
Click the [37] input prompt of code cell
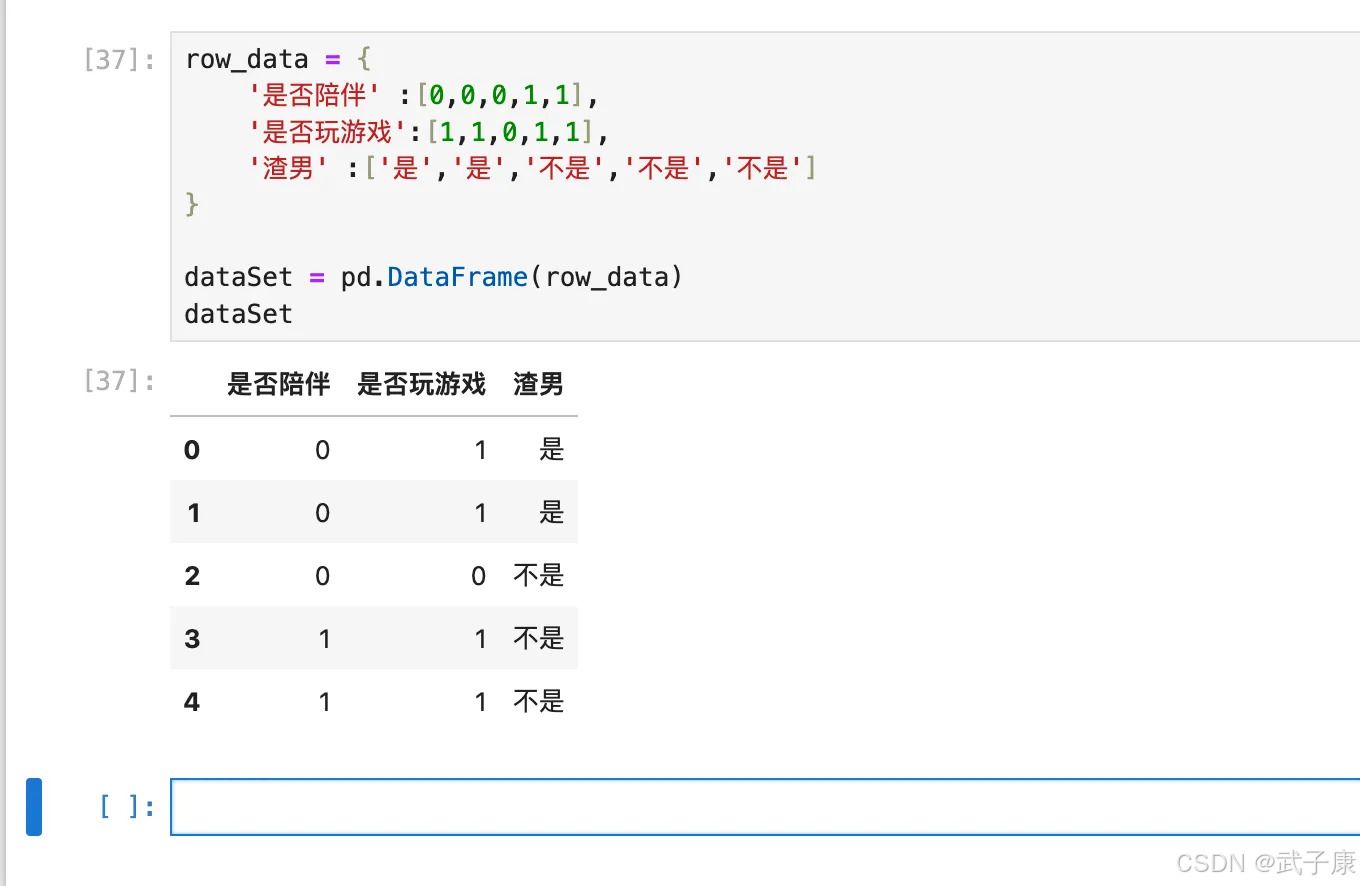[x=121, y=59]
